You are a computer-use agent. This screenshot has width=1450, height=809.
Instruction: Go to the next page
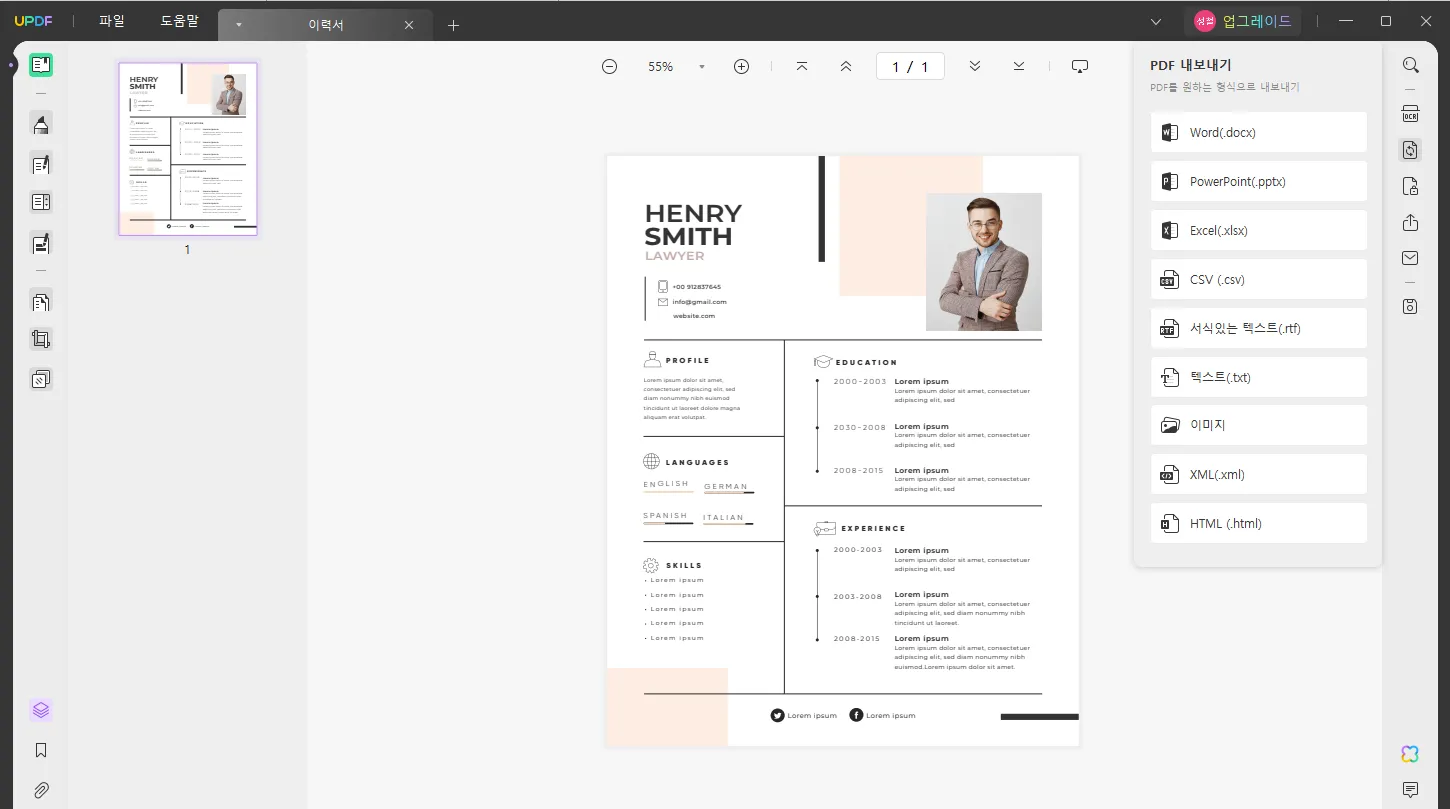975,66
